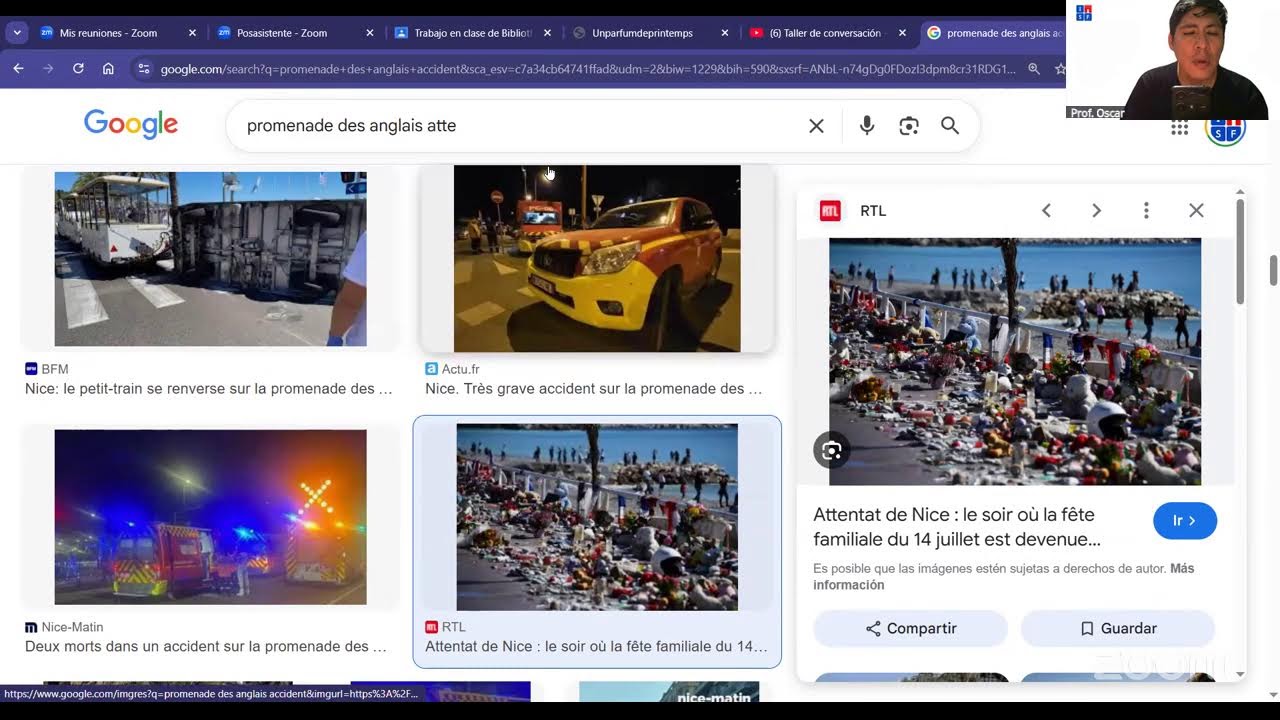Open BFM petit-train se renverse link
1280x720 pixels.
point(209,389)
